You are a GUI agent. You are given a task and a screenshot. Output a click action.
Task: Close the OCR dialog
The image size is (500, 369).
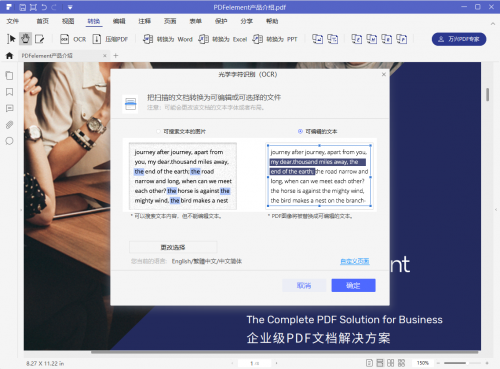tap(384, 74)
